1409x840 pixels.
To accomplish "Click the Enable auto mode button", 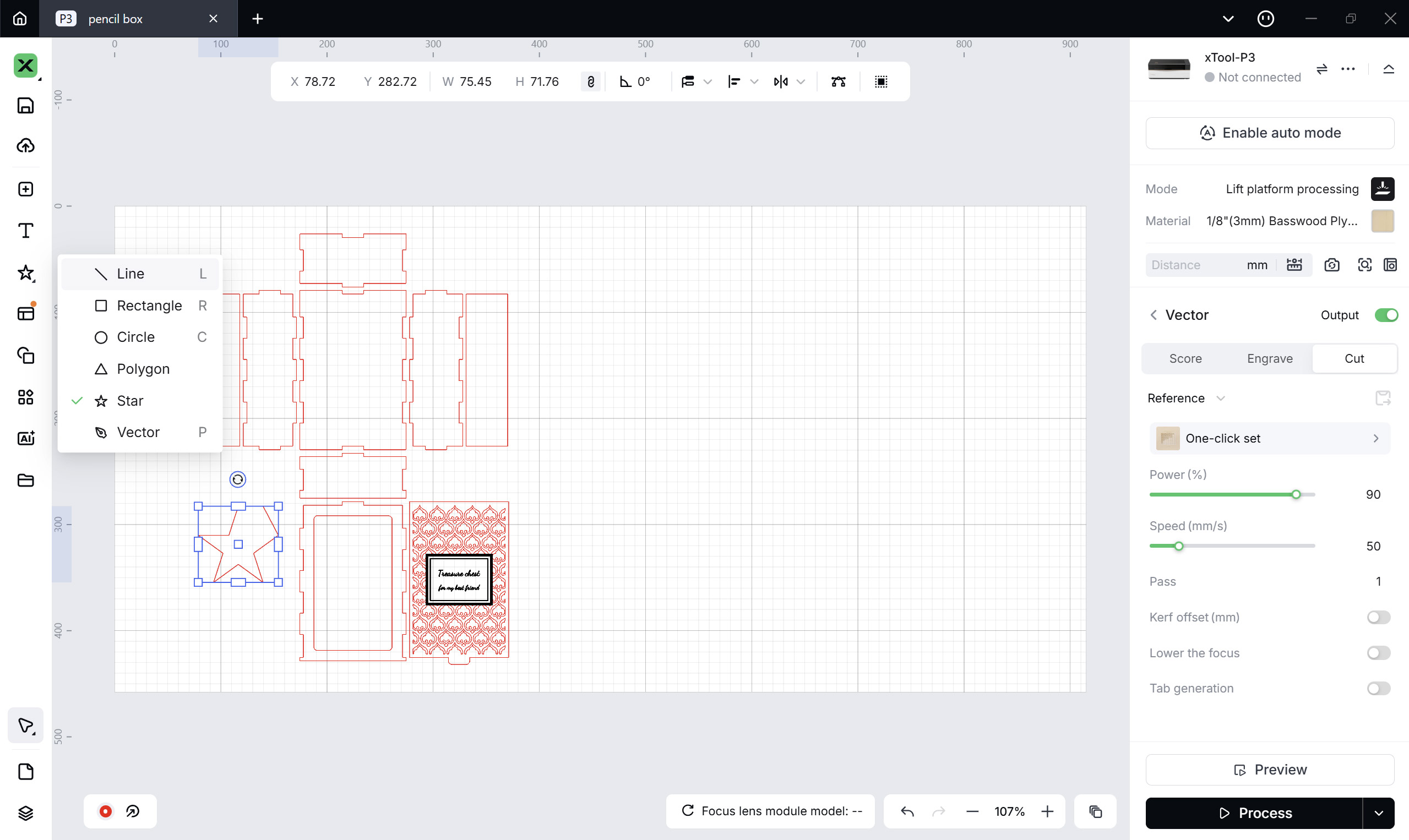I will (x=1270, y=133).
